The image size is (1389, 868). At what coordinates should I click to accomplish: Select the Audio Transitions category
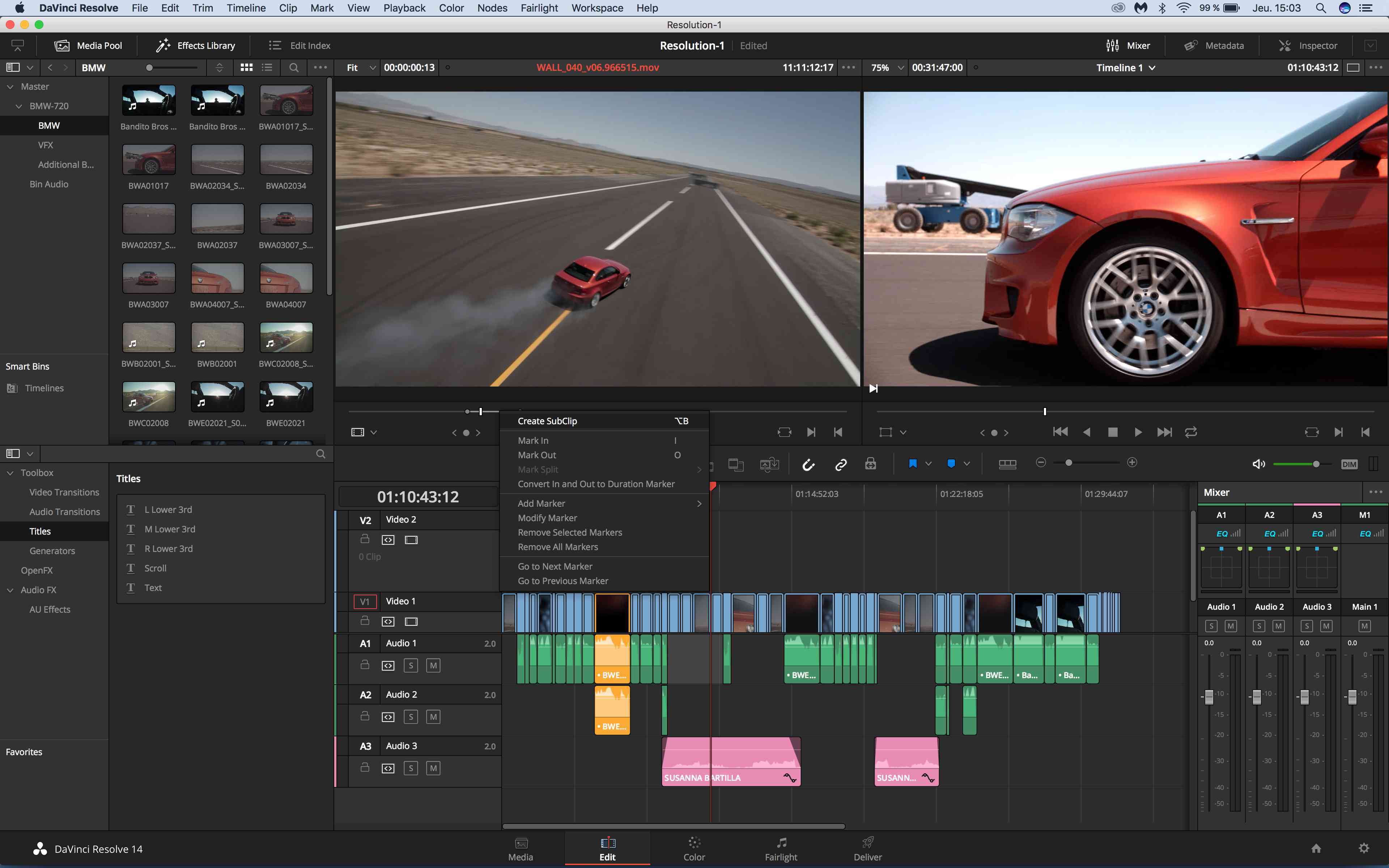[x=64, y=511]
